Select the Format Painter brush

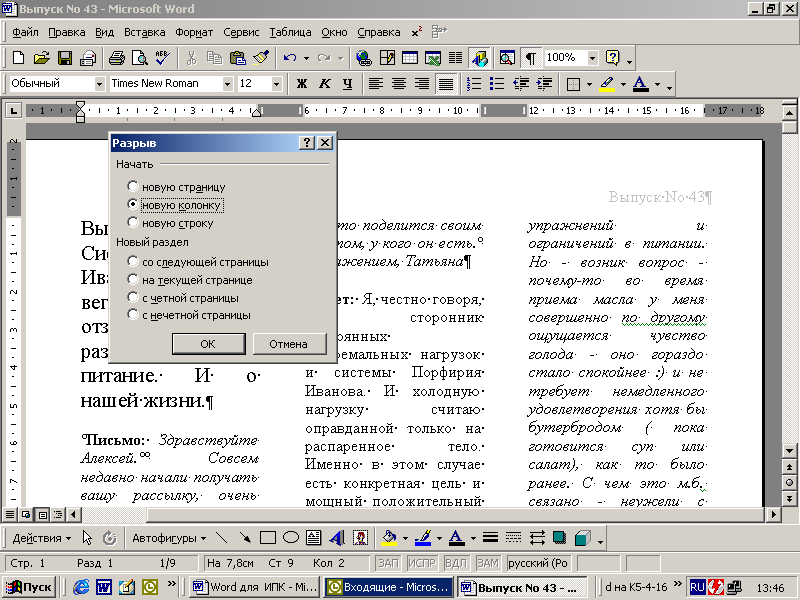point(261,58)
